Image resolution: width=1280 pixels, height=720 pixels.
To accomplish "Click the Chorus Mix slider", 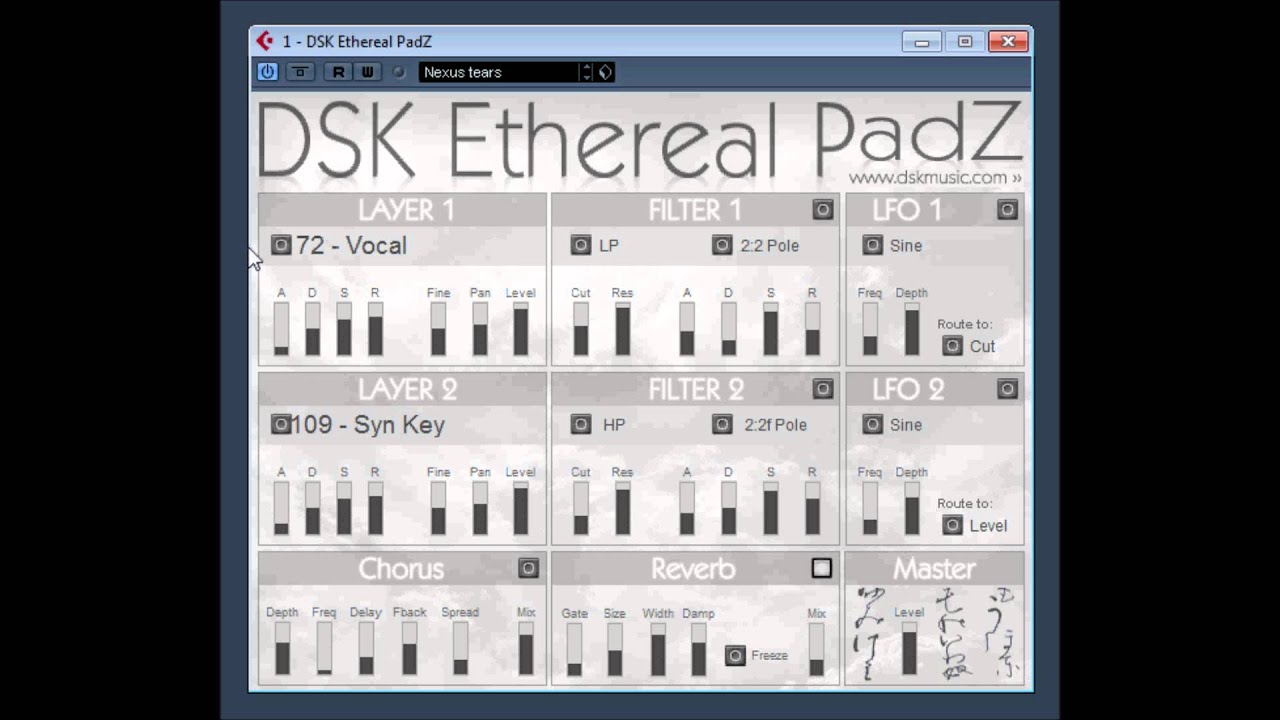I will tap(526, 648).
